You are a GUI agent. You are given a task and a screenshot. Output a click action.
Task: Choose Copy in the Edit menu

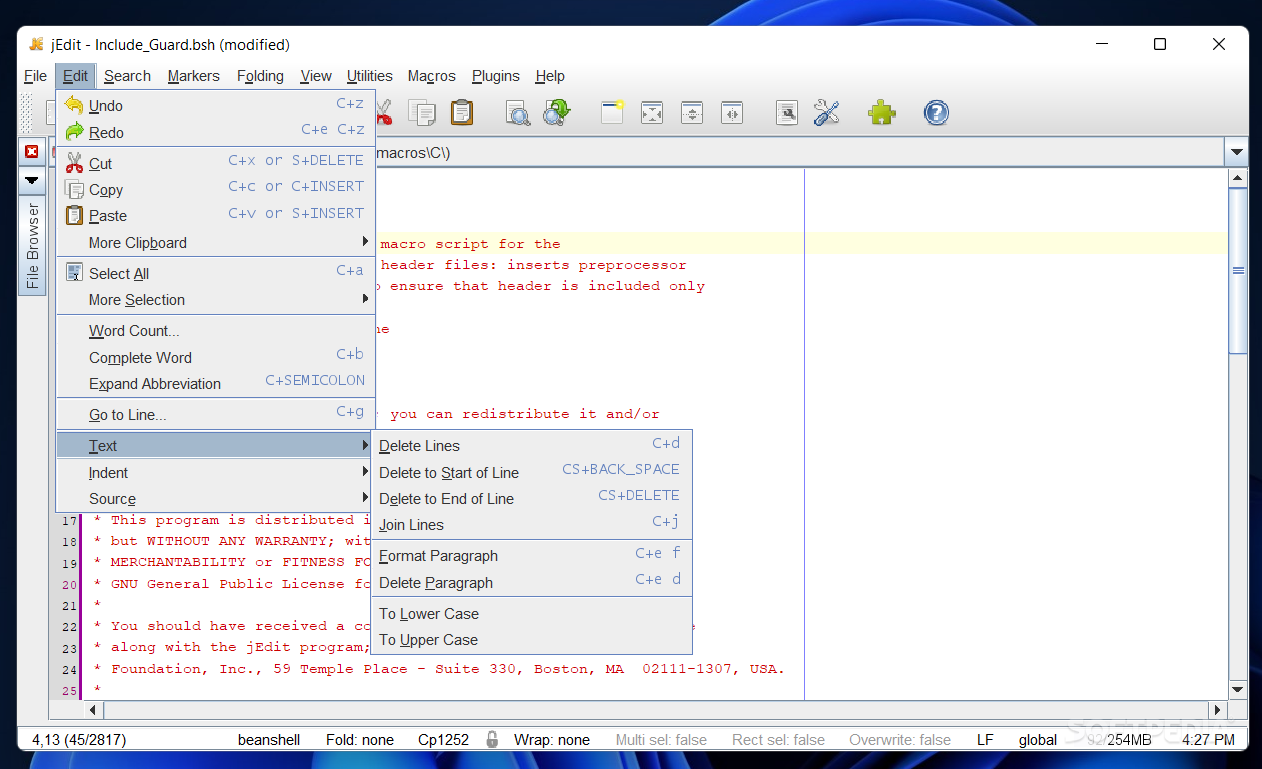(x=215, y=189)
